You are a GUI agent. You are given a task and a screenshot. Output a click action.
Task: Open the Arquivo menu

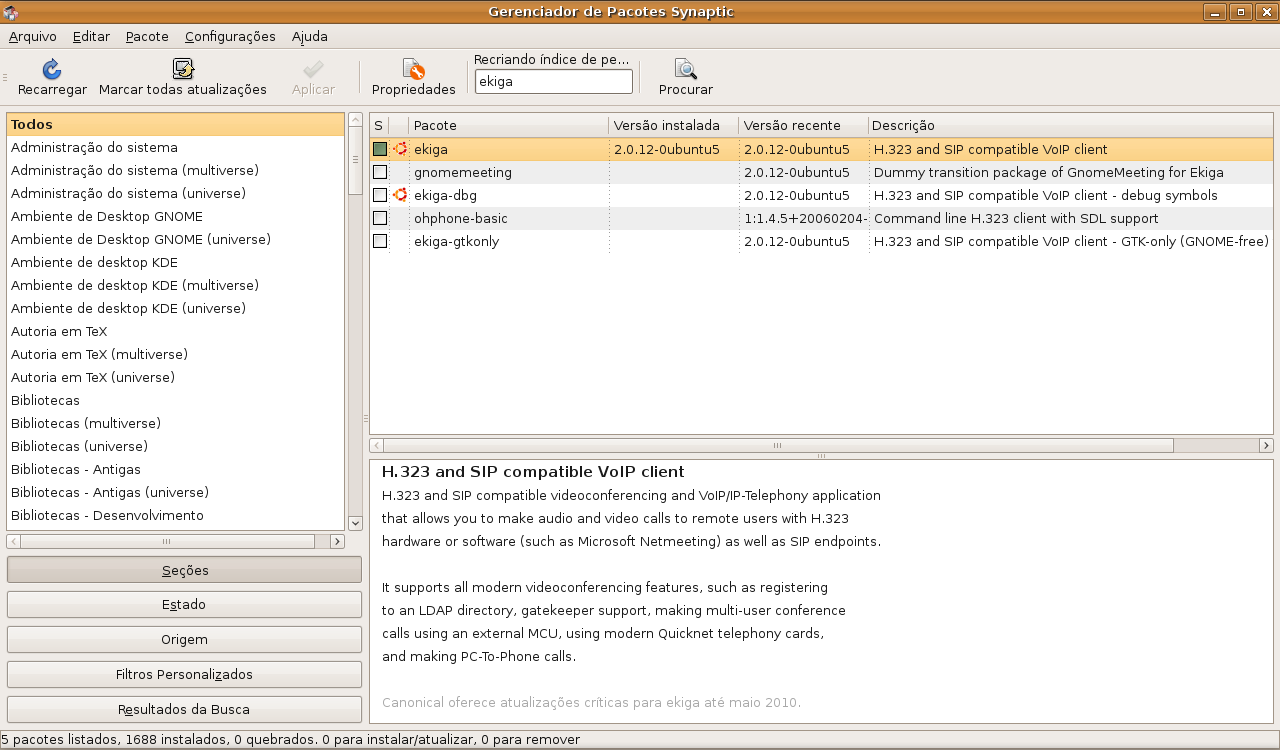(33, 36)
